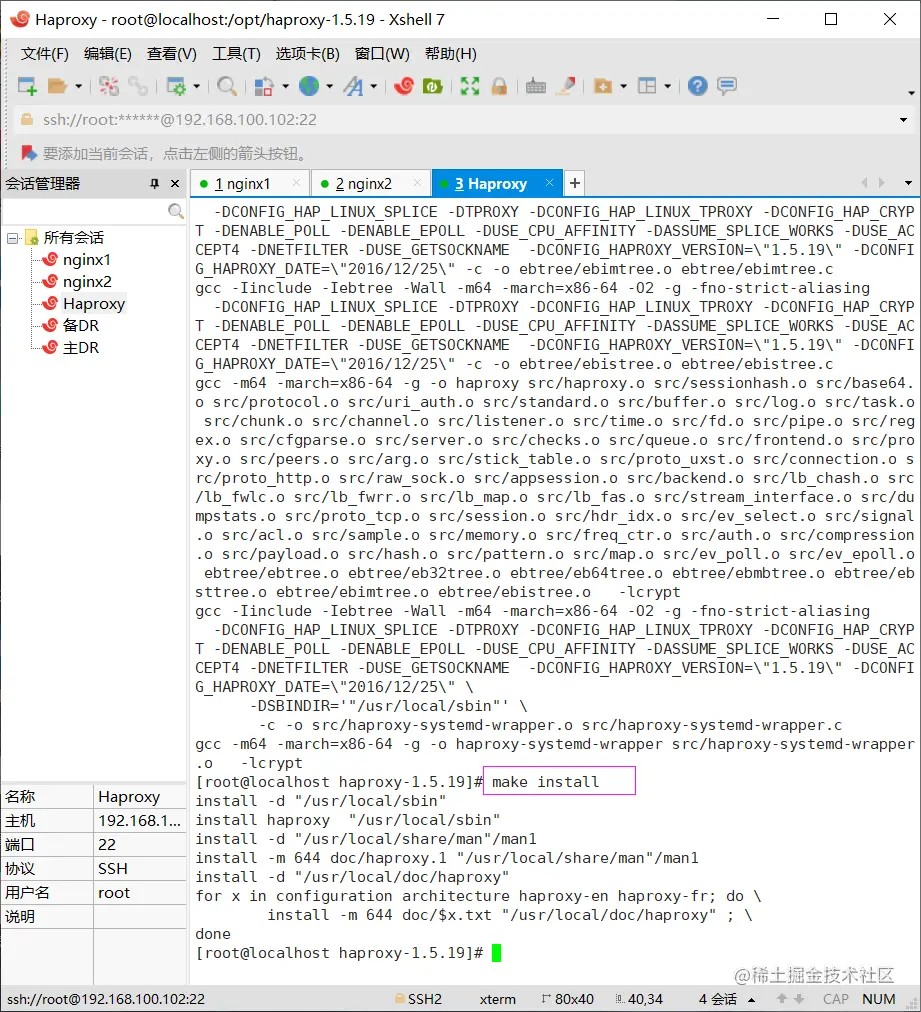Click the blue Help question icon

(698, 86)
